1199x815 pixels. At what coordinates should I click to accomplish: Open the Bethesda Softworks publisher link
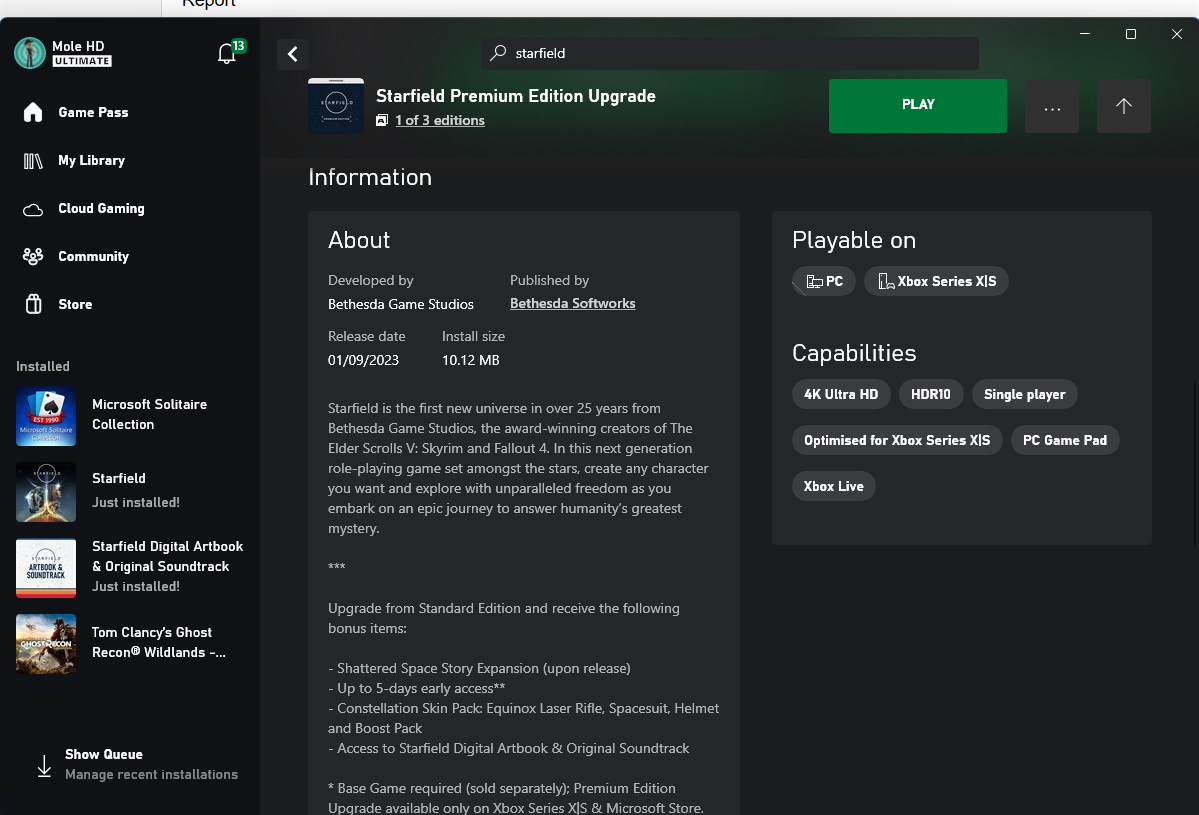coord(573,304)
